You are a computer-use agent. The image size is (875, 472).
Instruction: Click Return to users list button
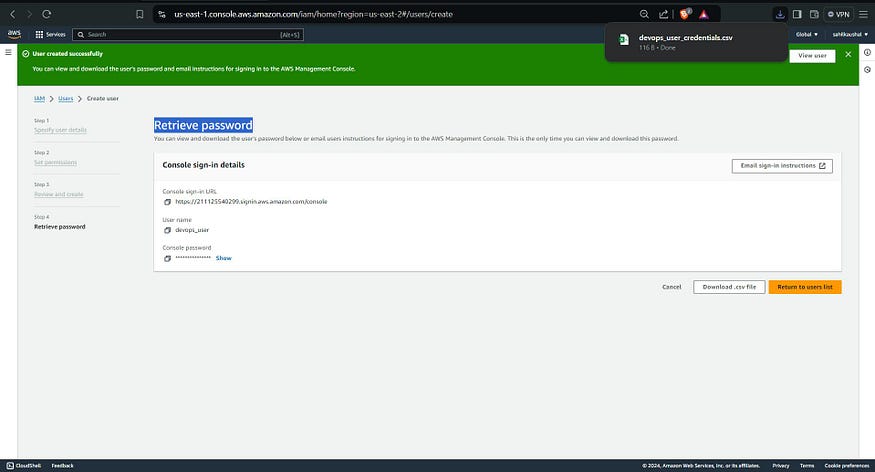pyautogui.click(x=805, y=287)
